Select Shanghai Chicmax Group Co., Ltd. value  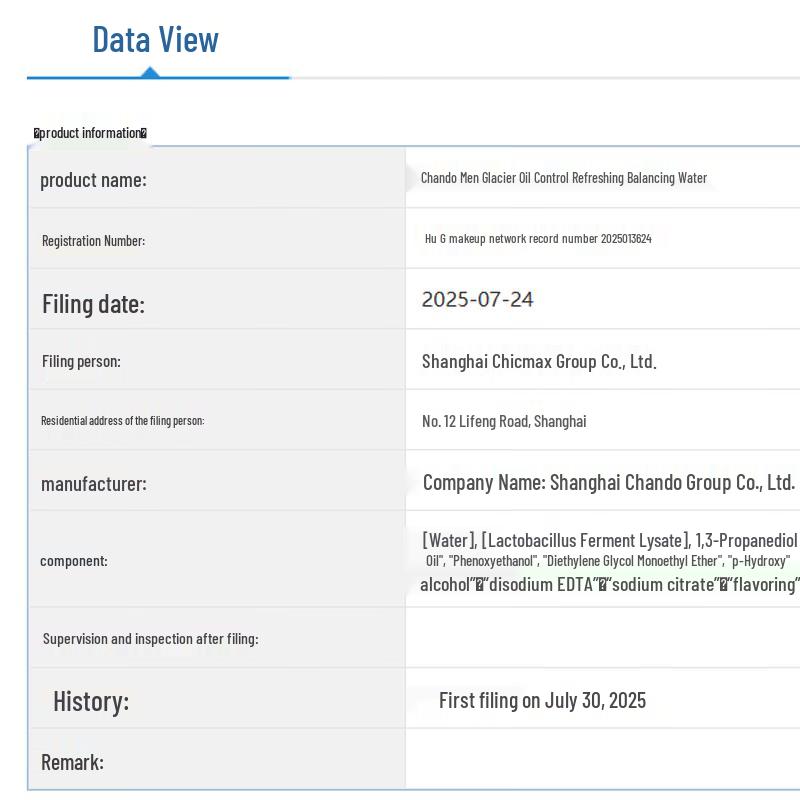539,361
